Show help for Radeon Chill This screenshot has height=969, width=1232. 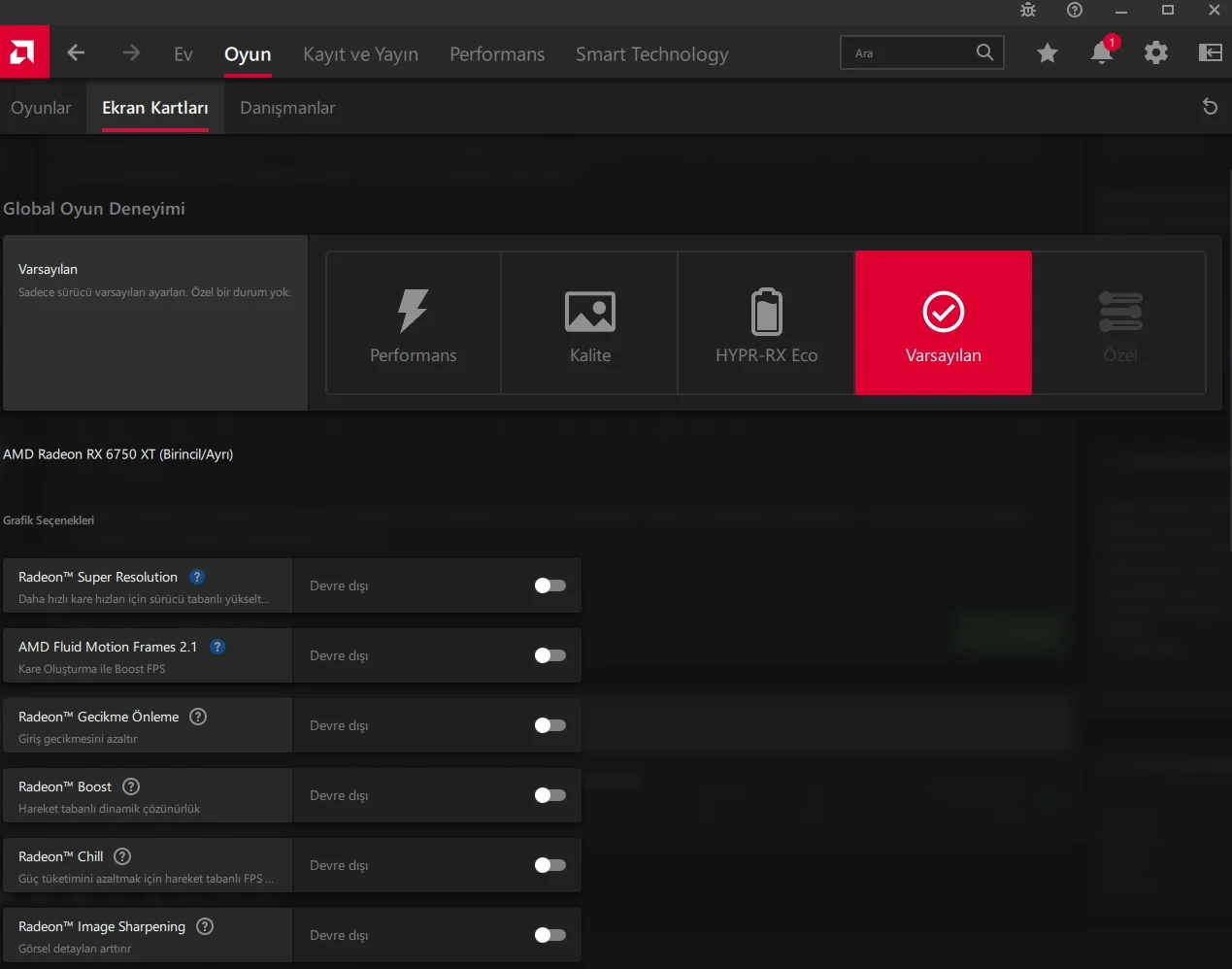[122, 856]
